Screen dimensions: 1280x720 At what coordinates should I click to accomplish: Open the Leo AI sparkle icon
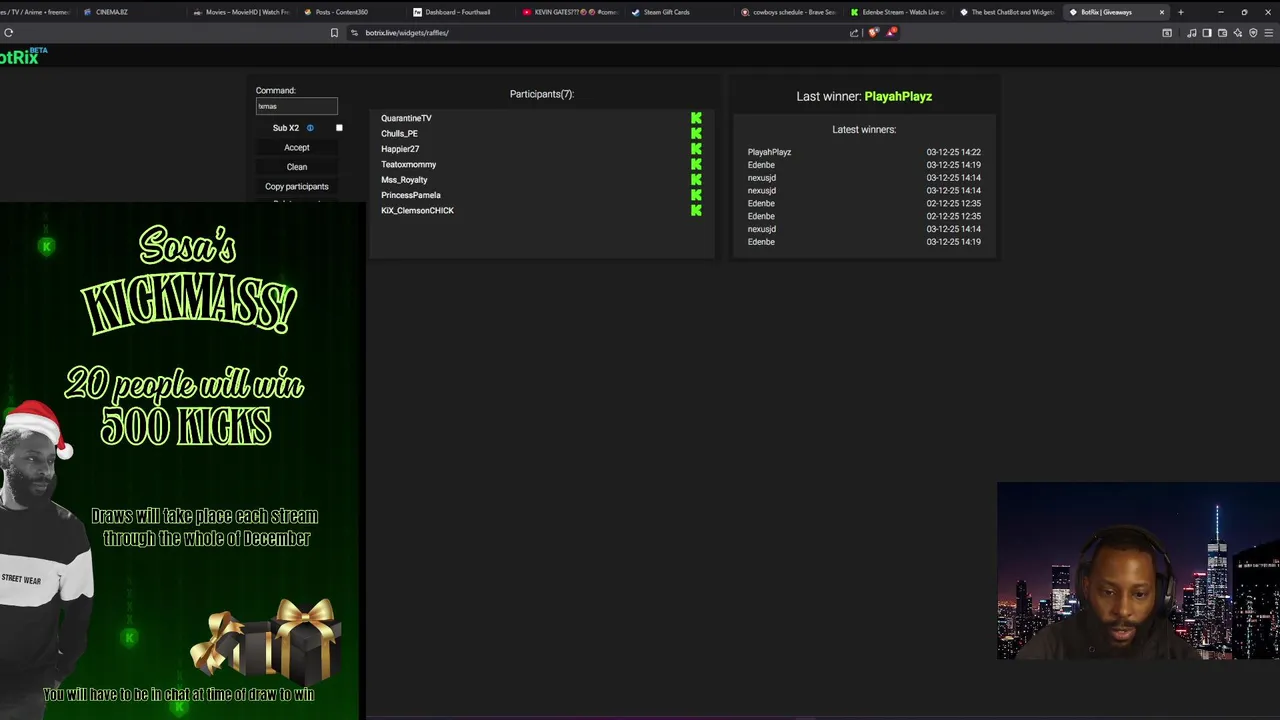[x=1238, y=33]
